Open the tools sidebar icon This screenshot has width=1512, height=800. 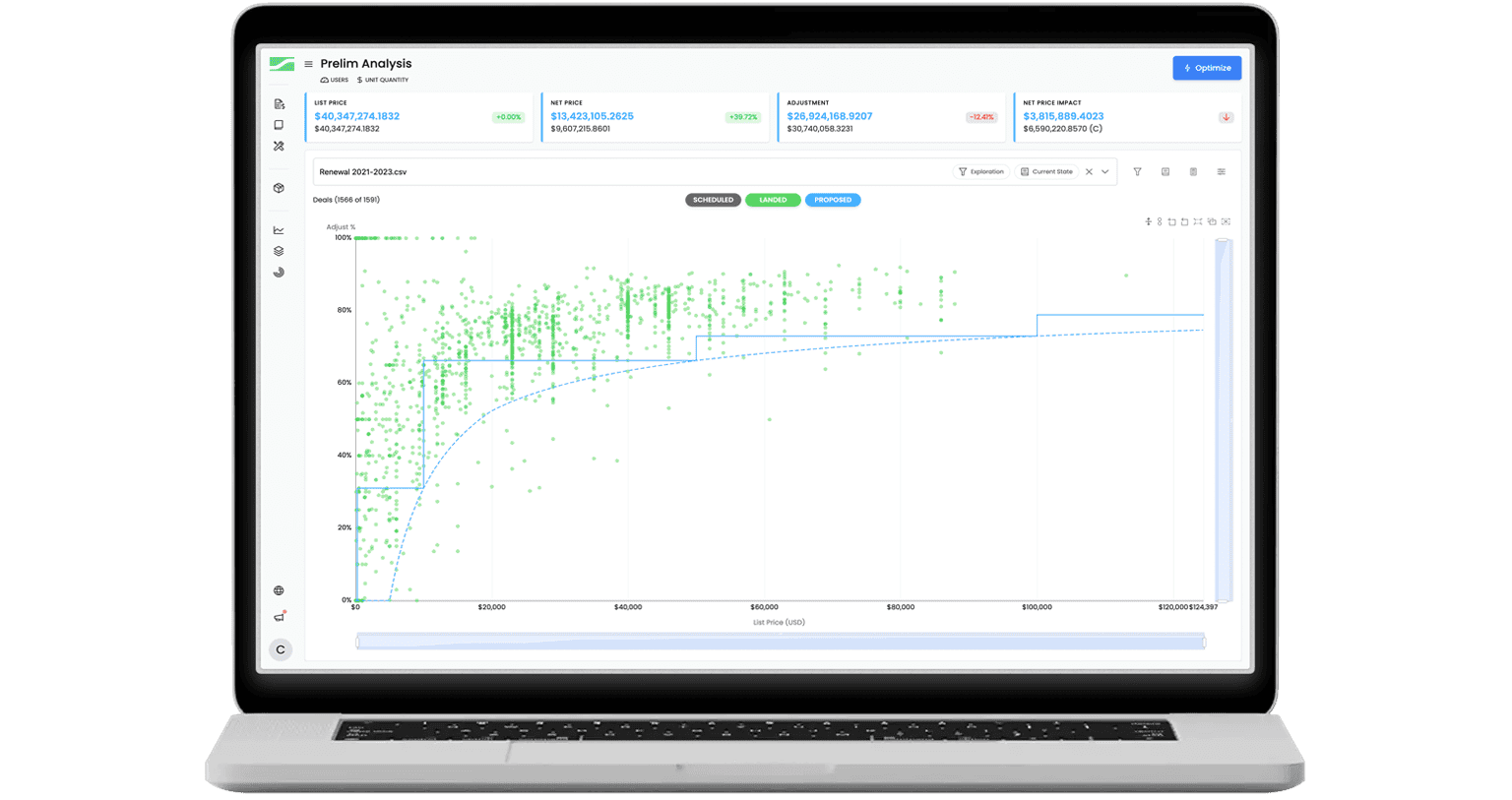coord(279,146)
